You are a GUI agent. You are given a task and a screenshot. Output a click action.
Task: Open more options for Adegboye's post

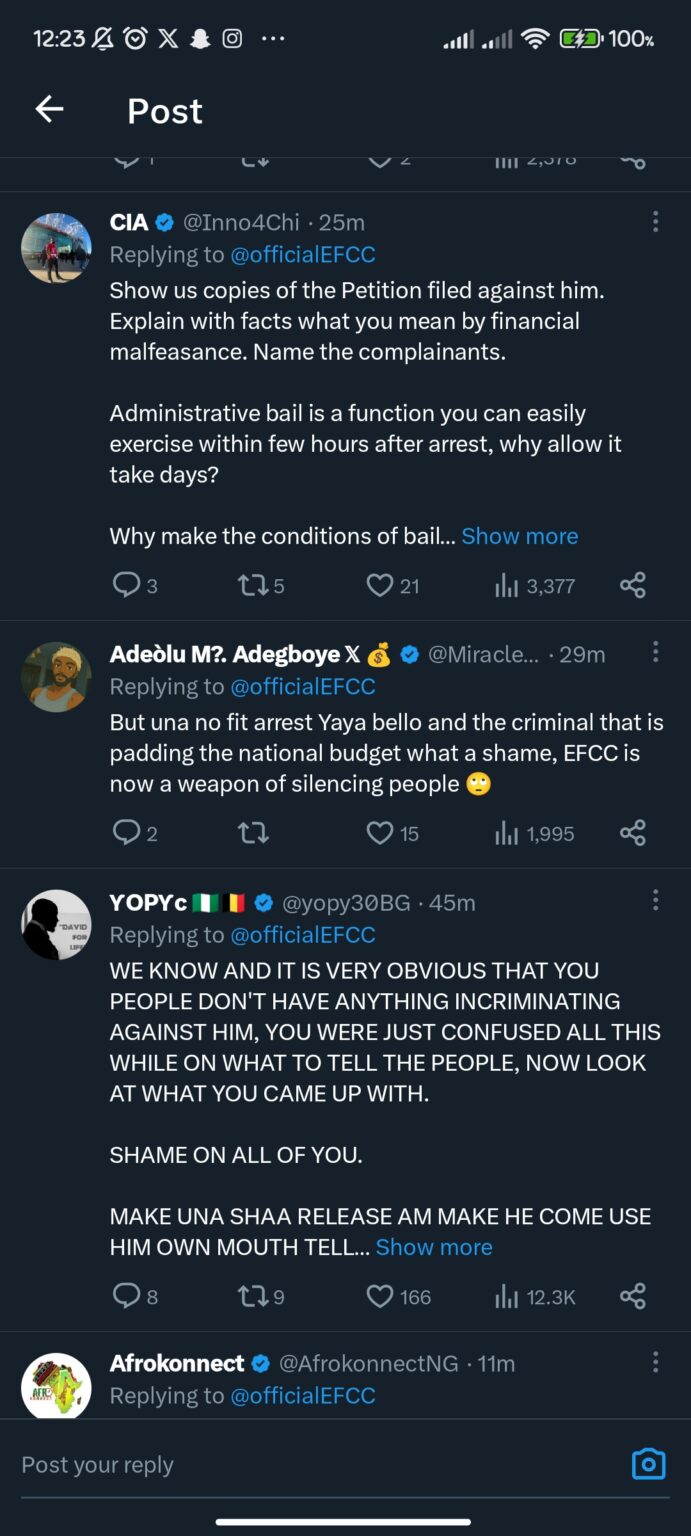point(655,653)
